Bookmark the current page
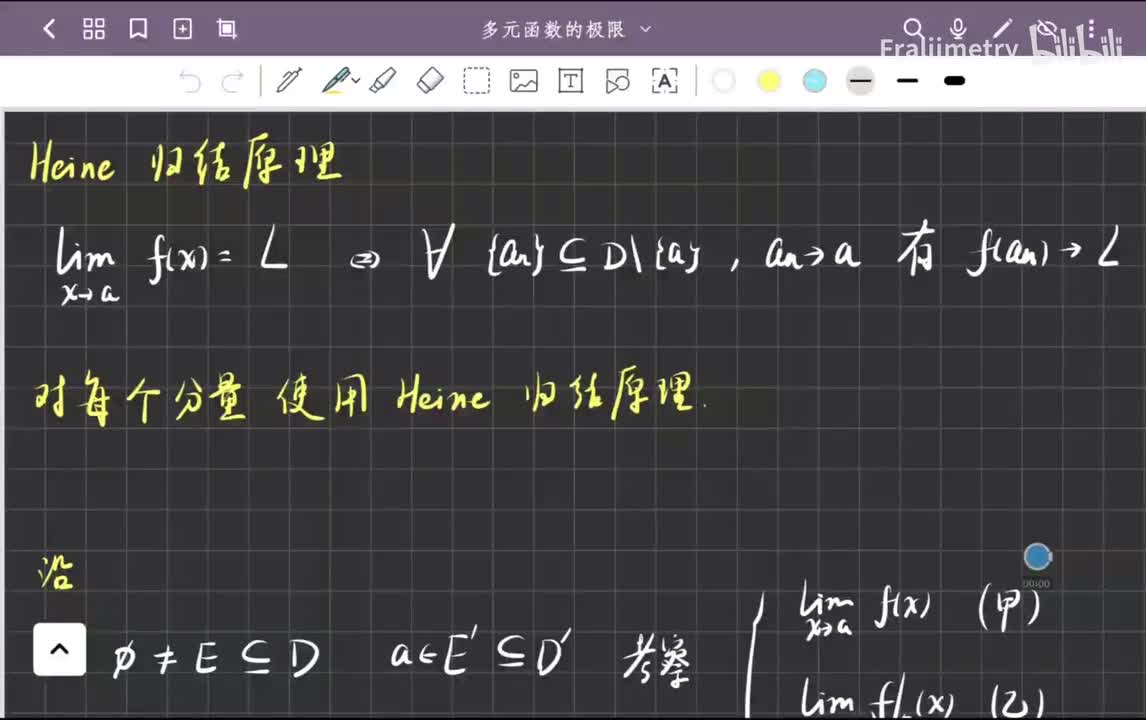1146x720 pixels. (x=138, y=29)
